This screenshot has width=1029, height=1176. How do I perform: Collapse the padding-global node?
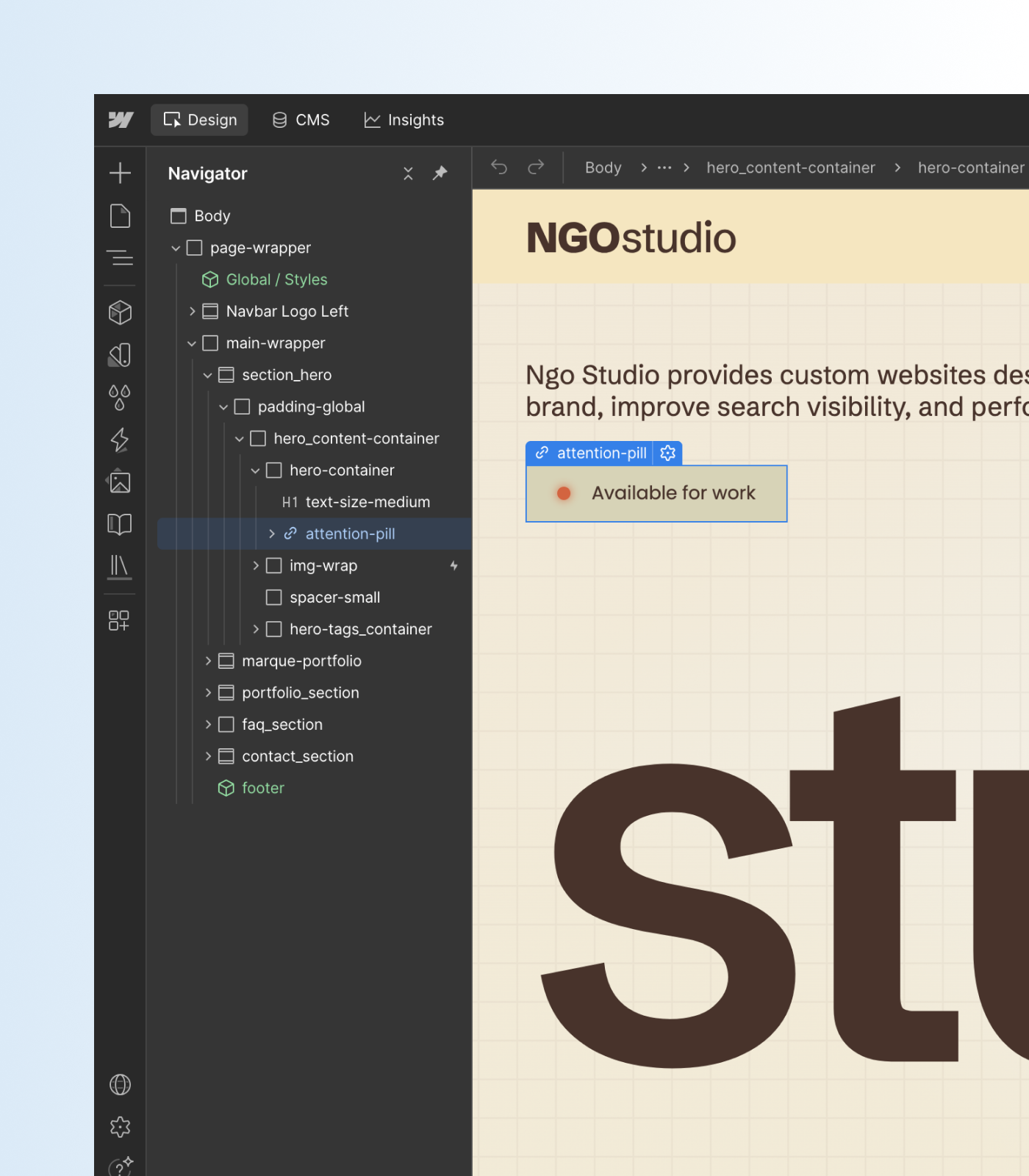pos(223,406)
